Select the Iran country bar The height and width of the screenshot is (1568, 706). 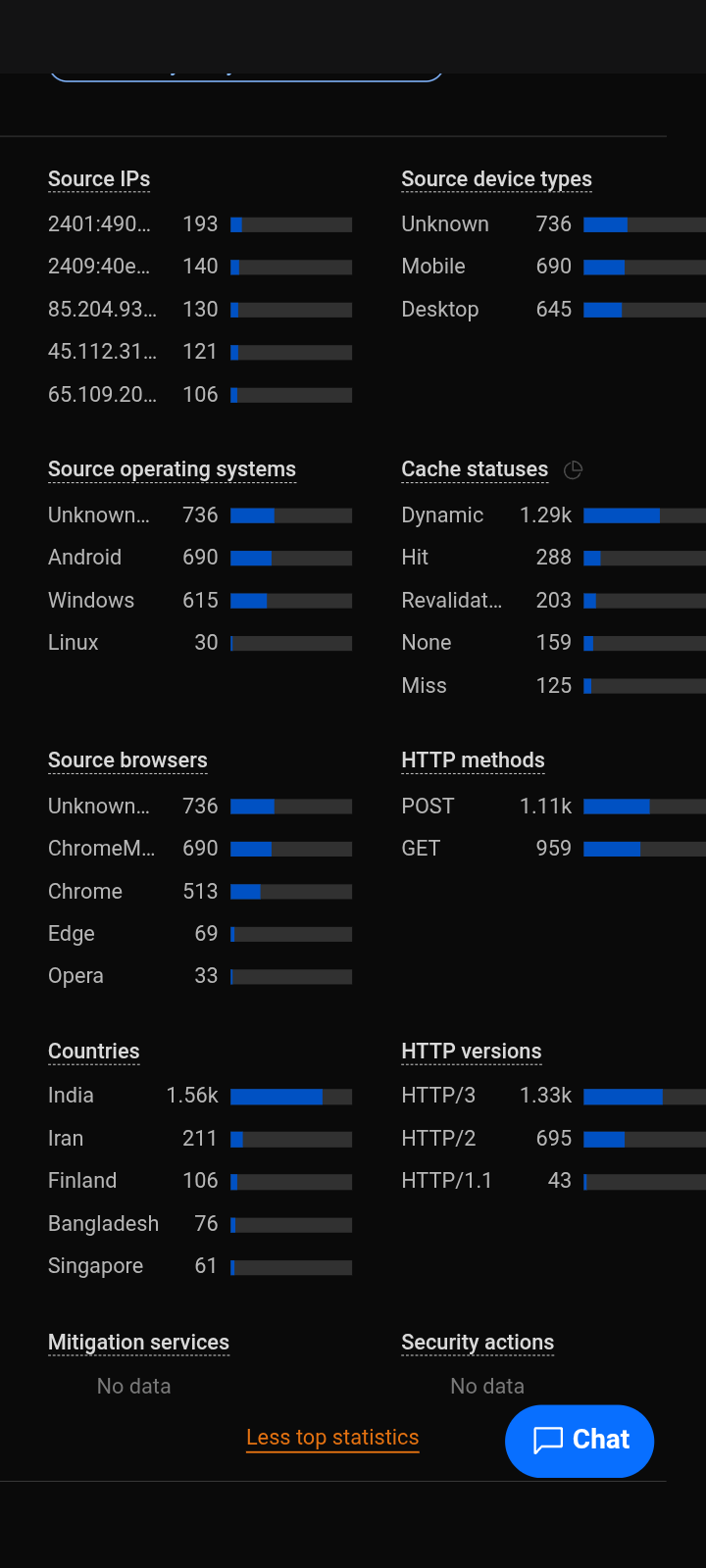[x=291, y=1139]
